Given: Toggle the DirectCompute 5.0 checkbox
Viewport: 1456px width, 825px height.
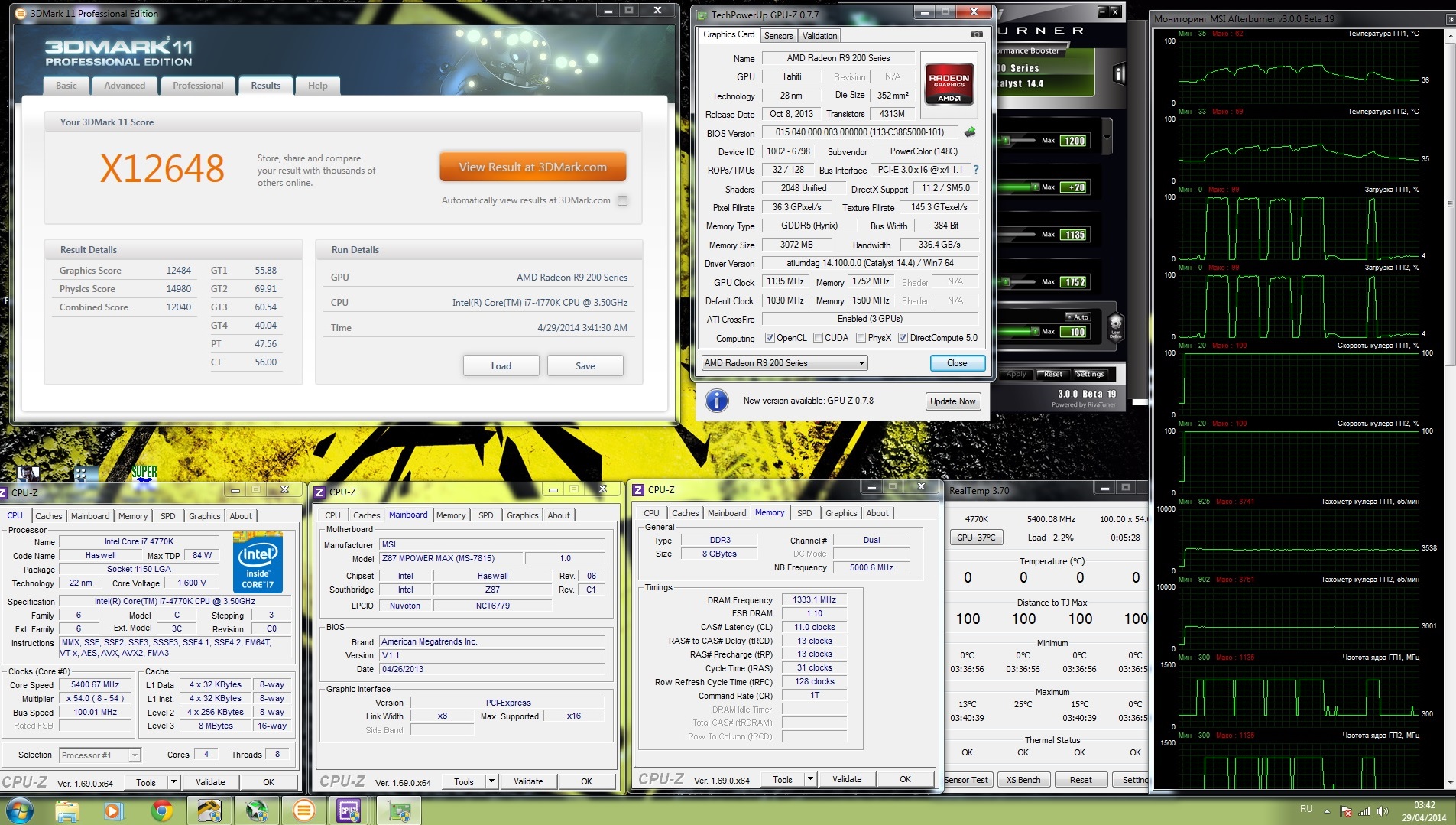Looking at the screenshot, I should (903, 338).
